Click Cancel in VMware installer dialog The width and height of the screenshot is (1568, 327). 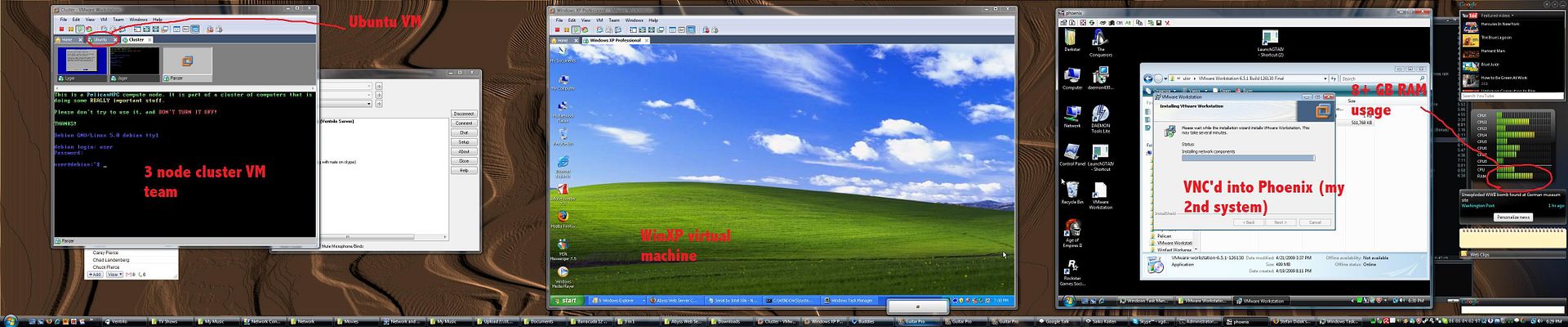click(1315, 222)
